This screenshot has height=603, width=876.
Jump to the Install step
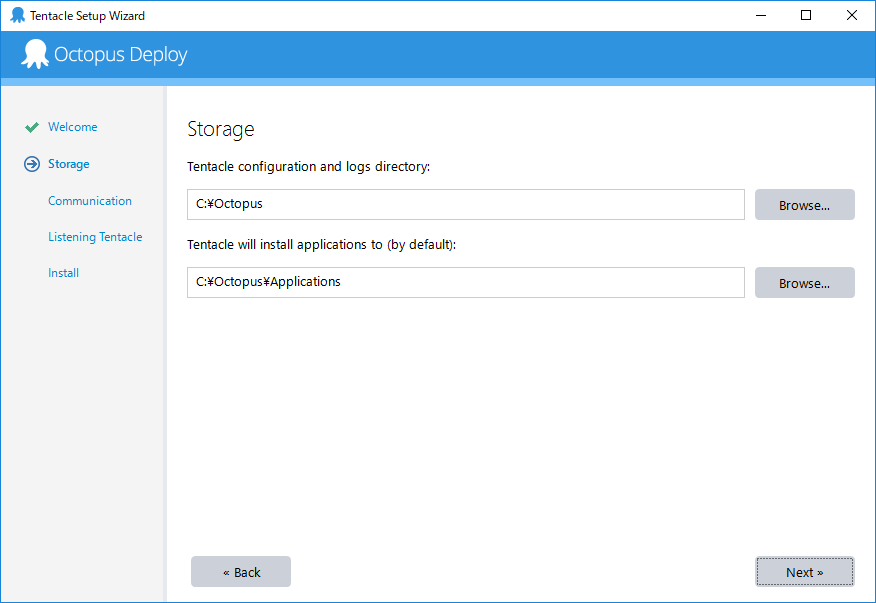[63, 273]
